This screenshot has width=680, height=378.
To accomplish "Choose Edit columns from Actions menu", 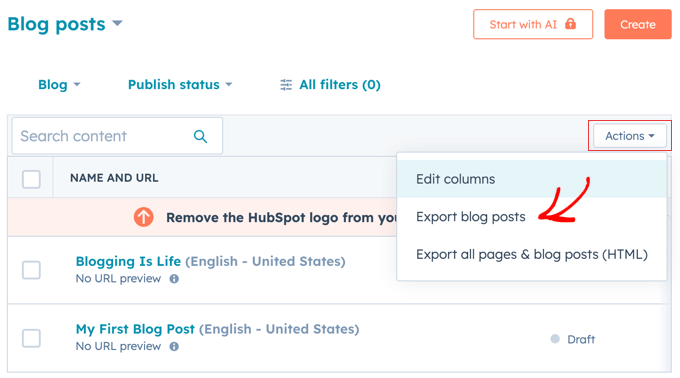I will (532, 179).
